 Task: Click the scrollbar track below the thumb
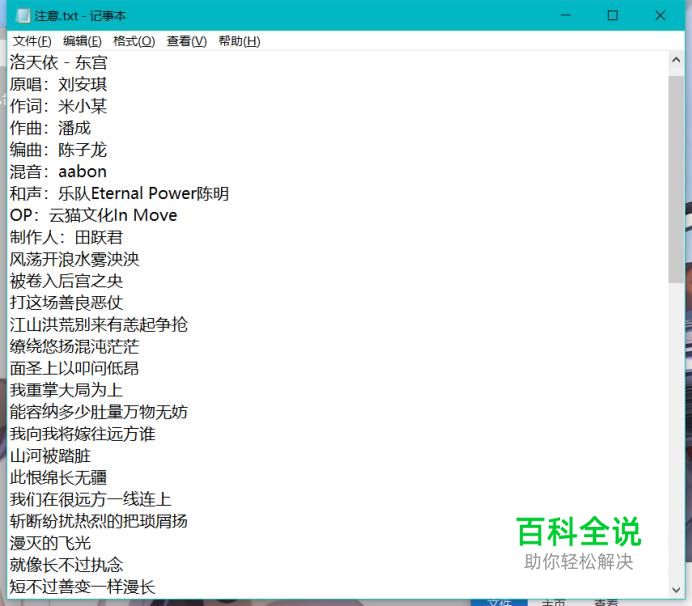pos(676,432)
